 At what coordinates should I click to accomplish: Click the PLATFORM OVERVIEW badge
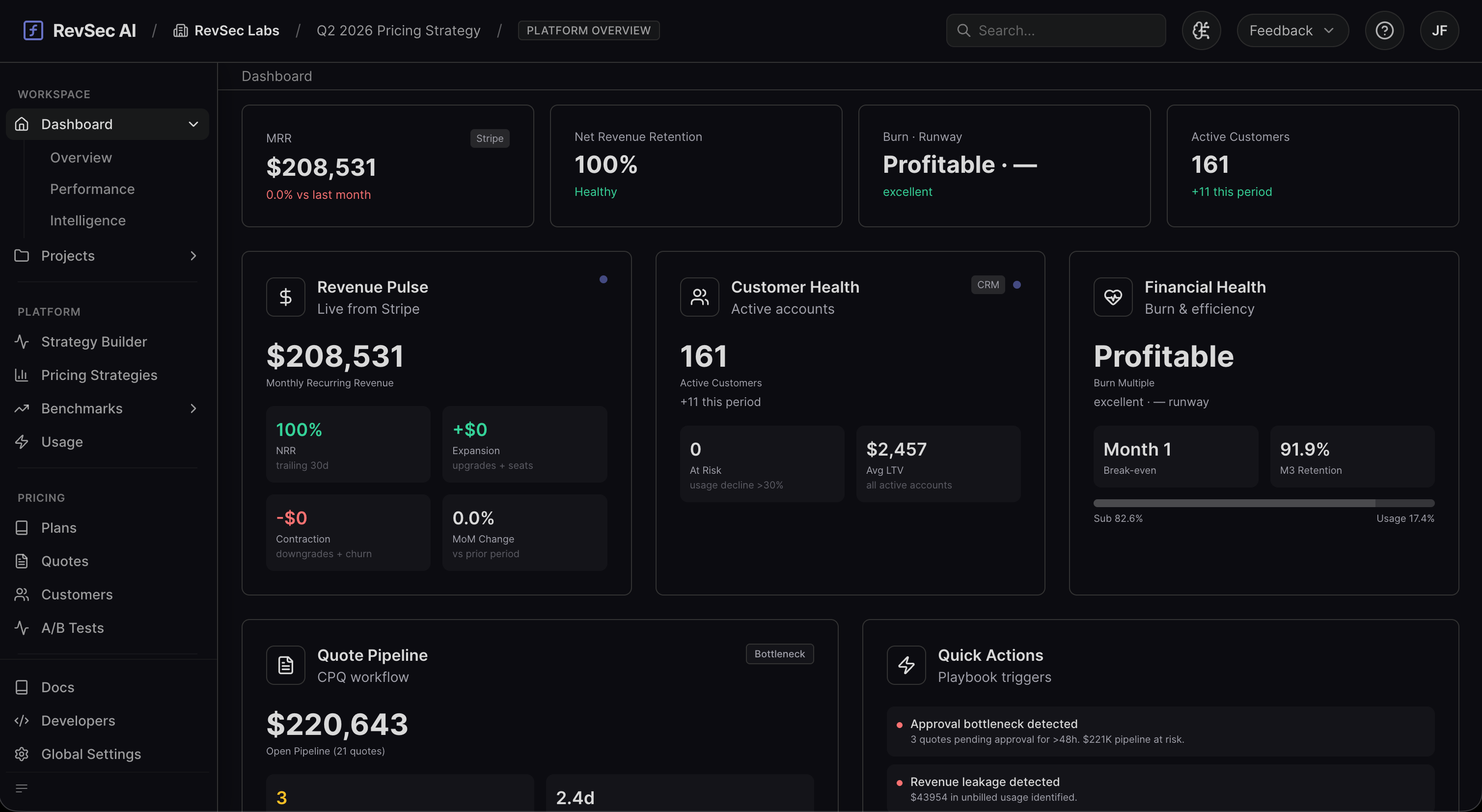click(589, 30)
